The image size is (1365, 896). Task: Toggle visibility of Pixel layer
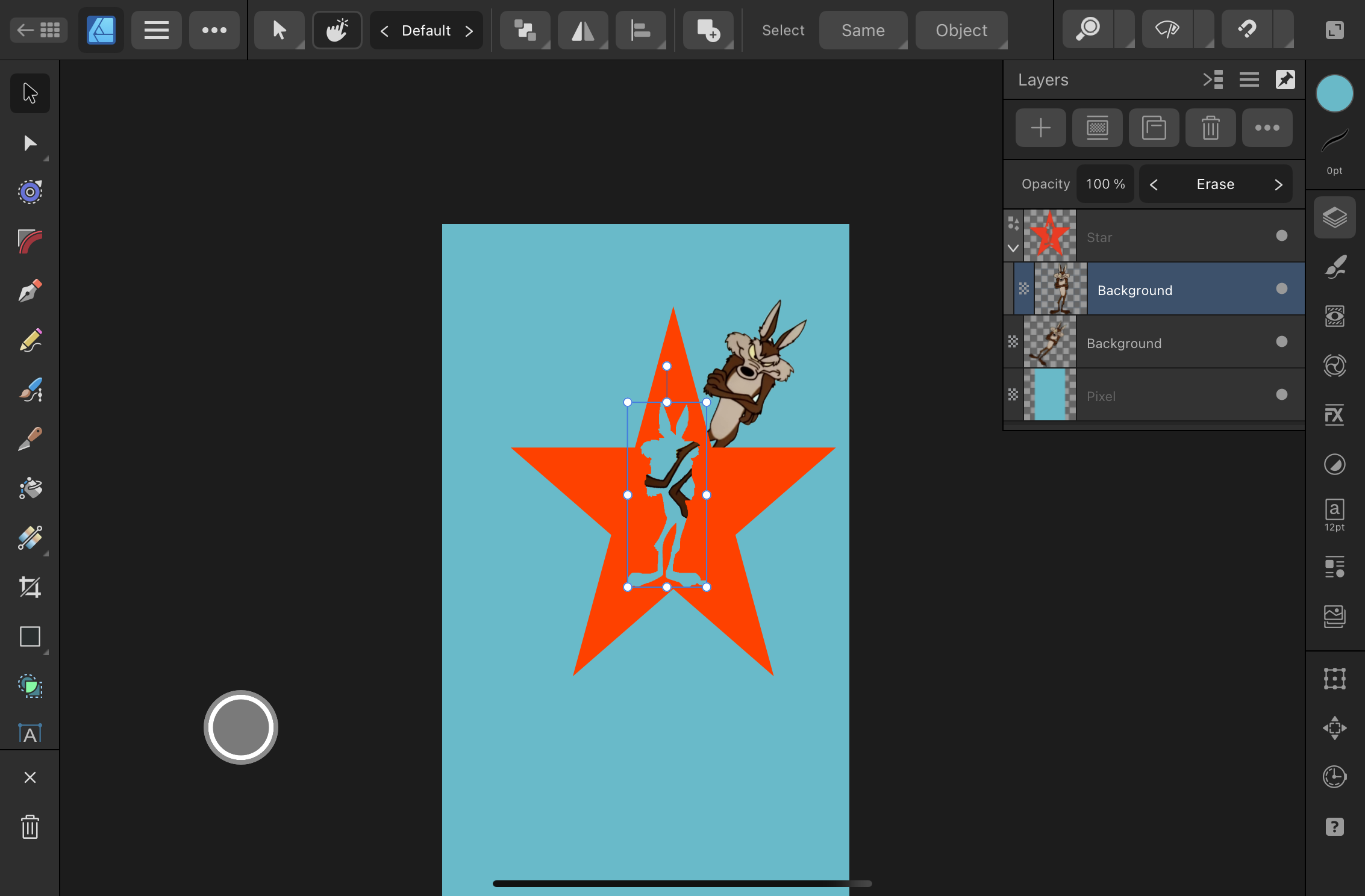[1282, 394]
